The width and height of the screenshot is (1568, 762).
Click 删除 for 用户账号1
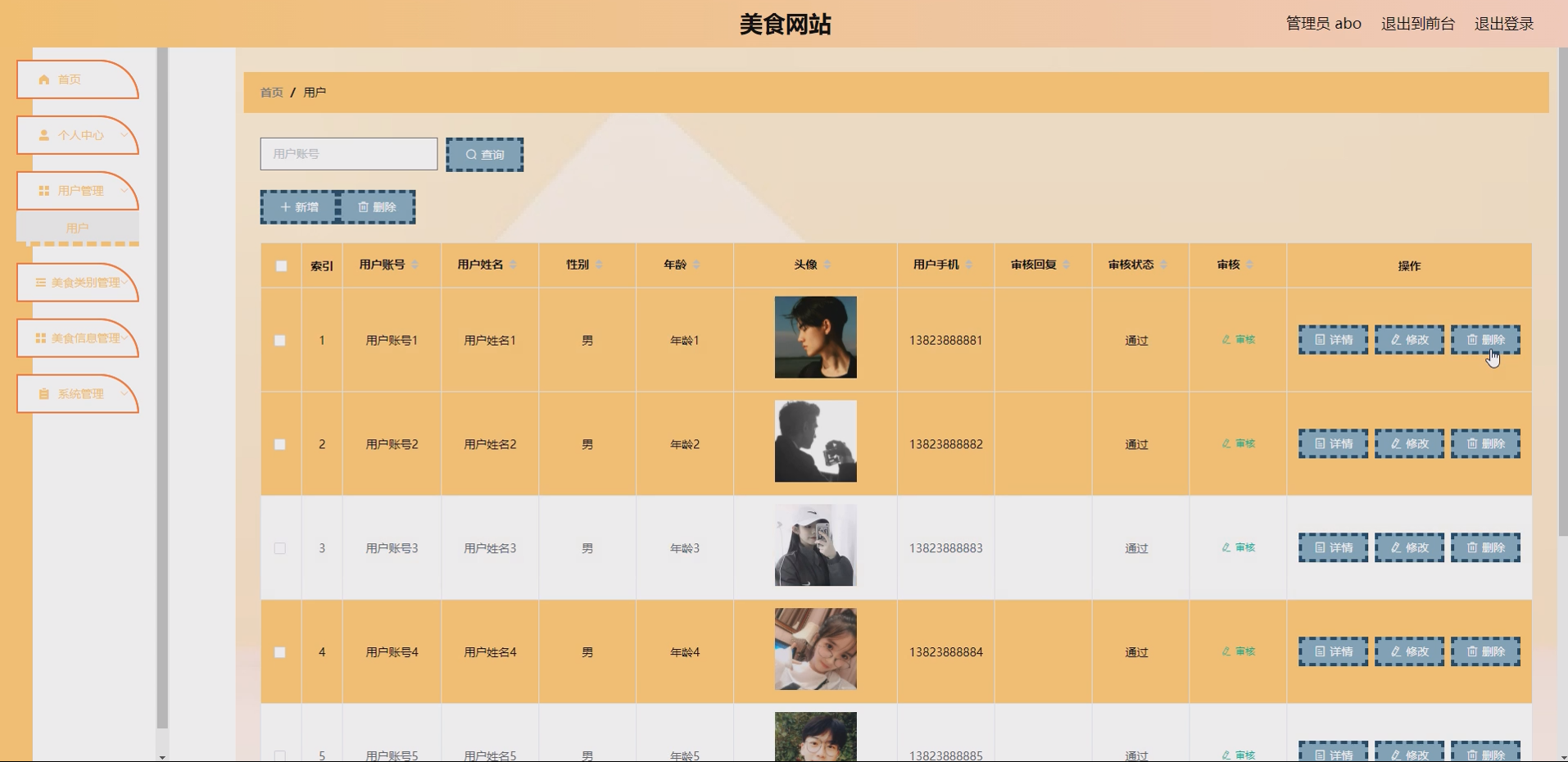pyautogui.click(x=1485, y=340)
